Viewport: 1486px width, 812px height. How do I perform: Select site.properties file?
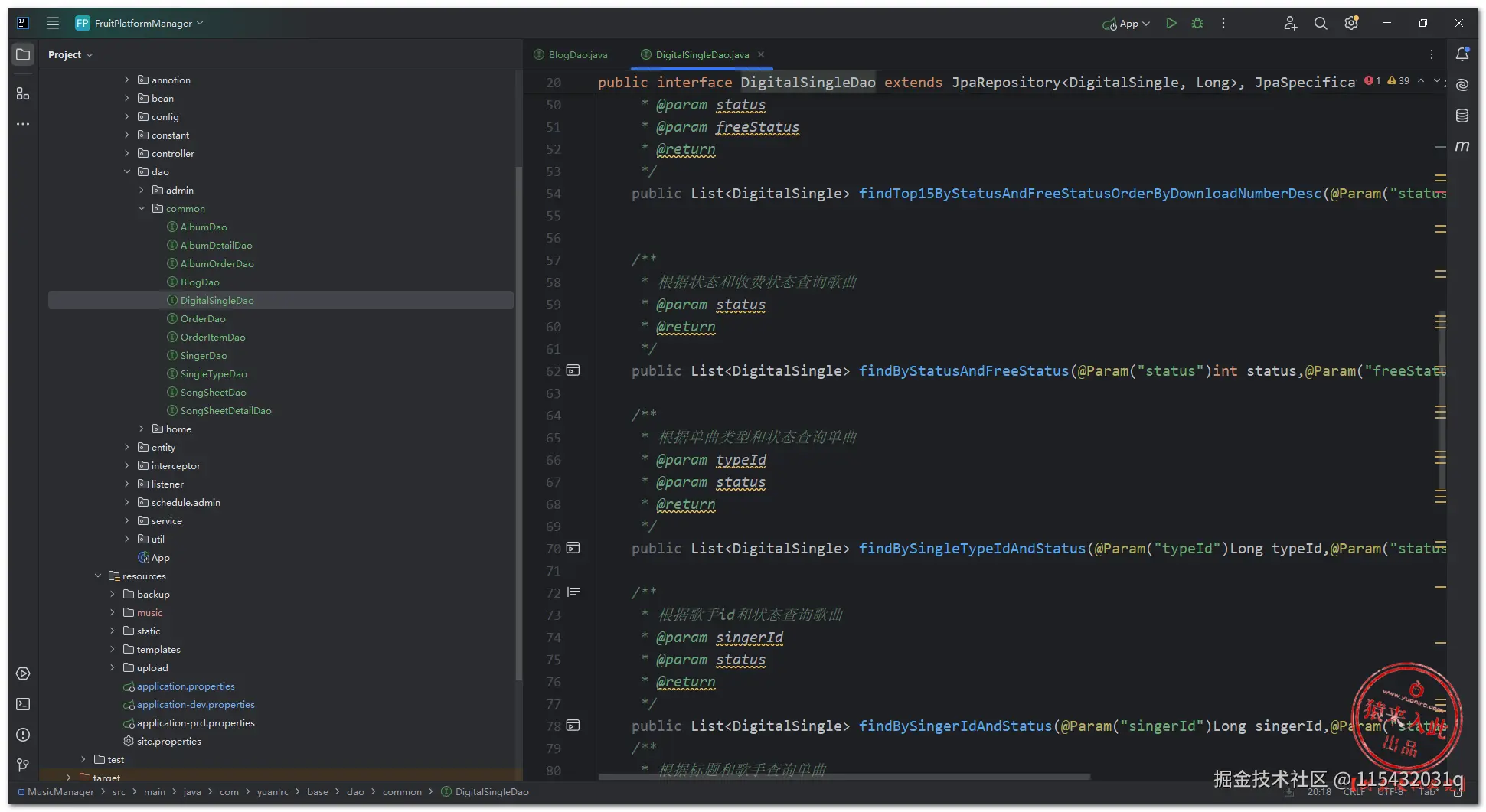[x=168, y=742]
